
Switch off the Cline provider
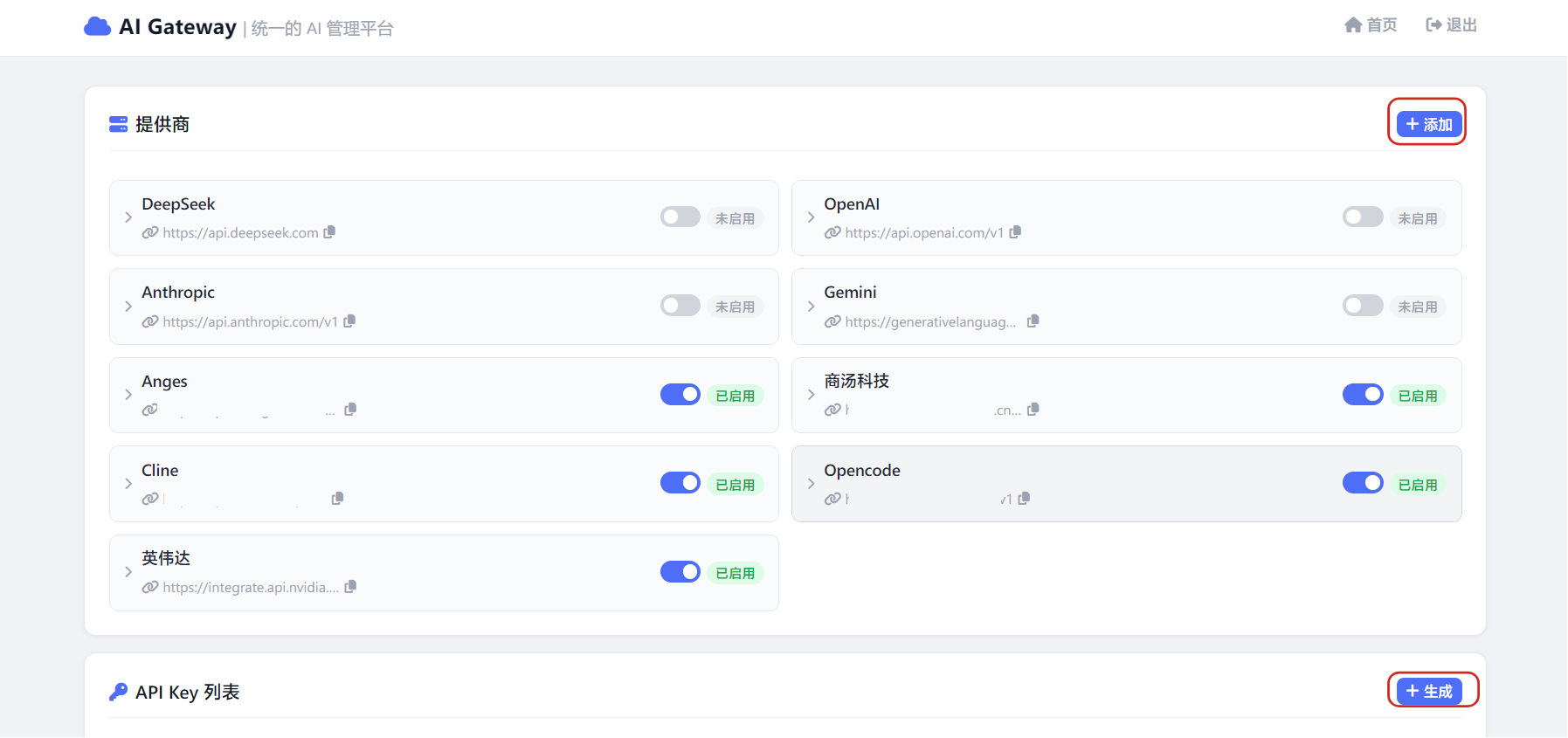click(680, 483)
